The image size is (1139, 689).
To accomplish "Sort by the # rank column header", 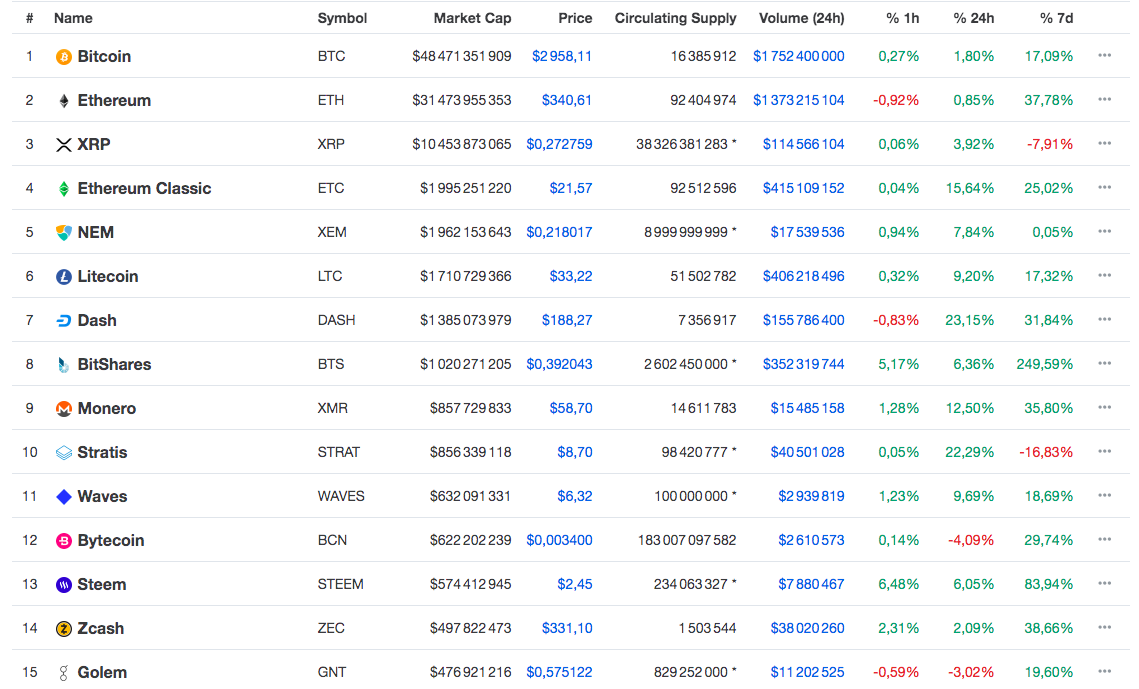I will click(x=30, y=18).
